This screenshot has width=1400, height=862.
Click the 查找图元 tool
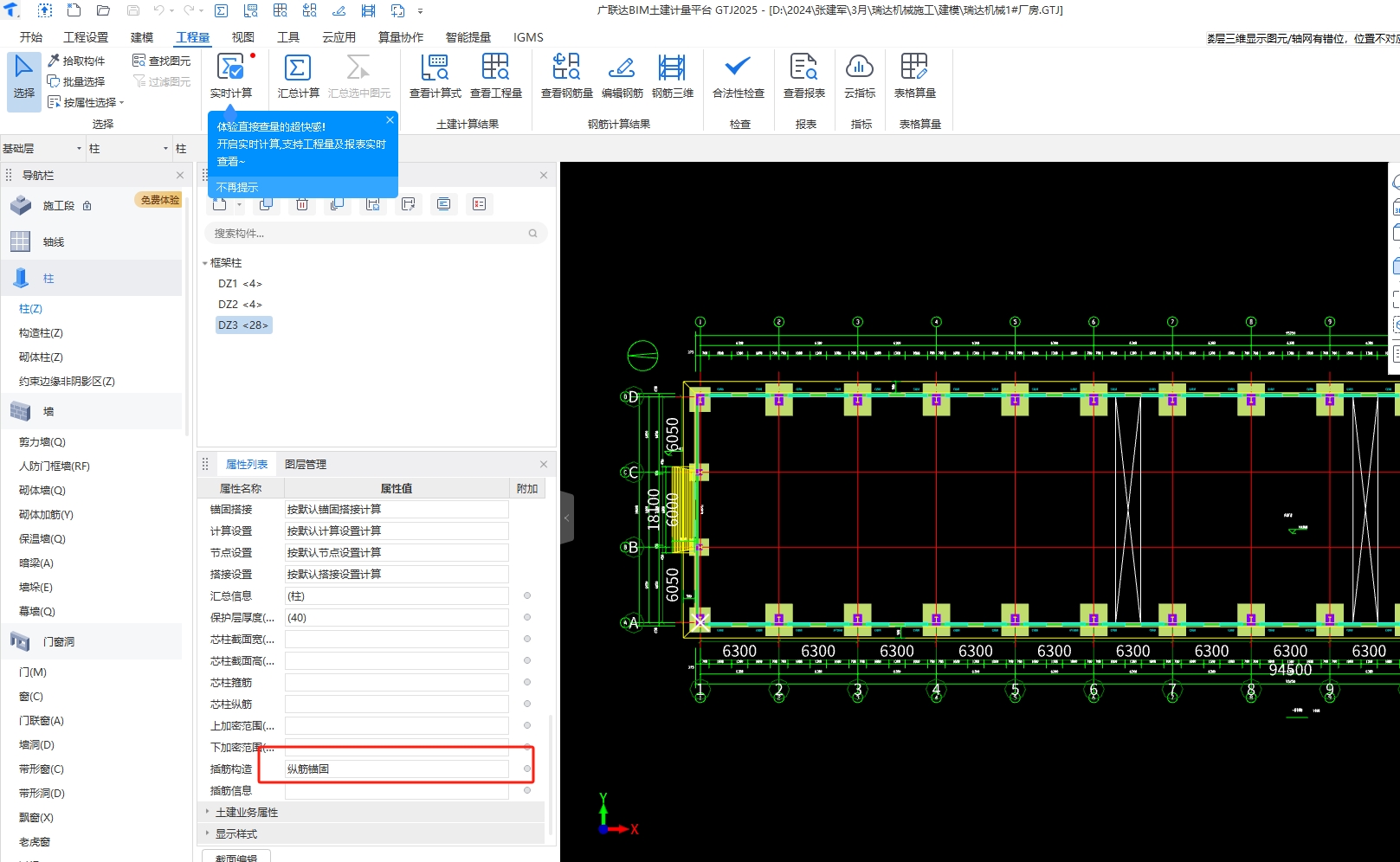click(162, 61)
